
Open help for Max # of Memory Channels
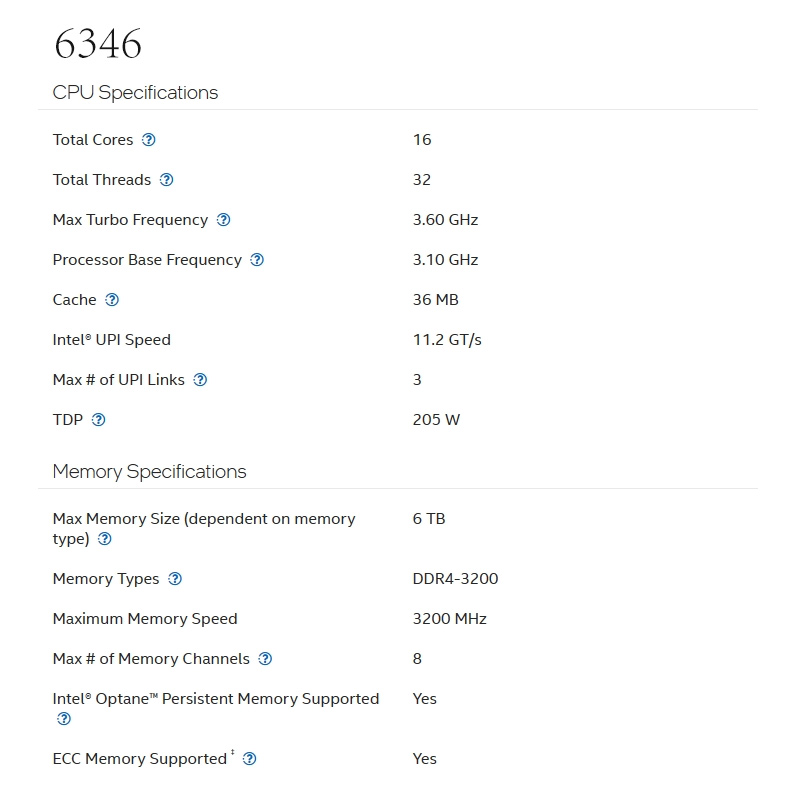(x=265, y=659)
